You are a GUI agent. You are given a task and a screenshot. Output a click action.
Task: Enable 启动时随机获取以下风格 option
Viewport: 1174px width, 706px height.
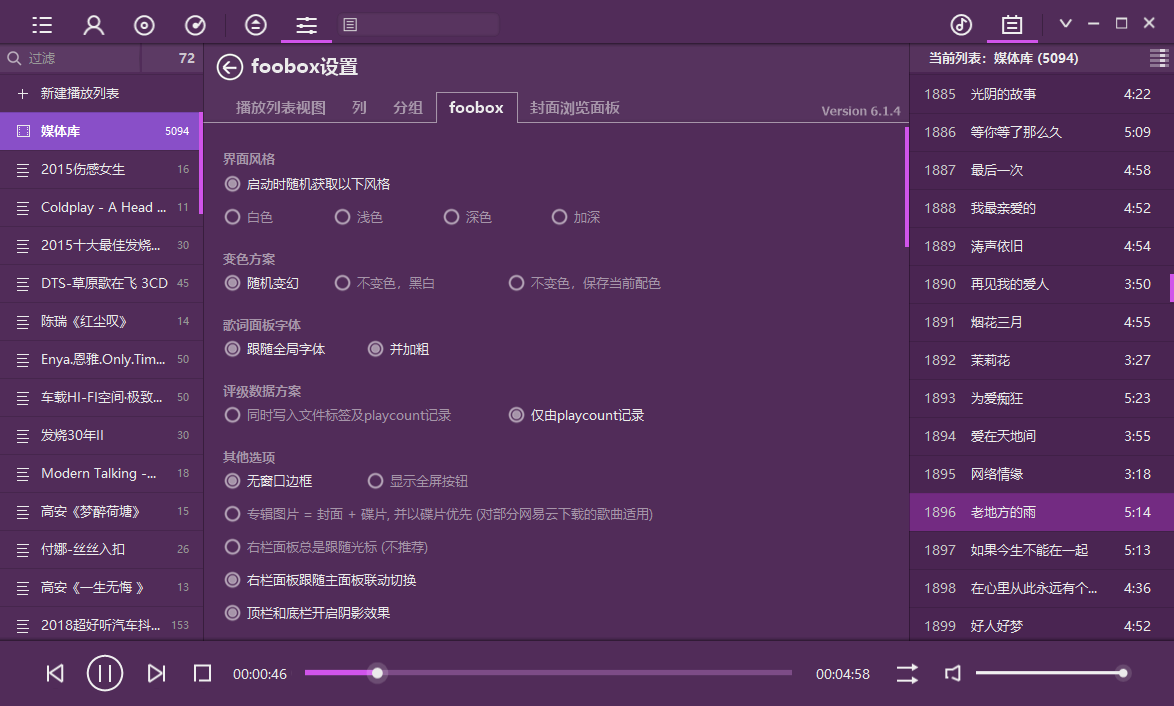232,184
